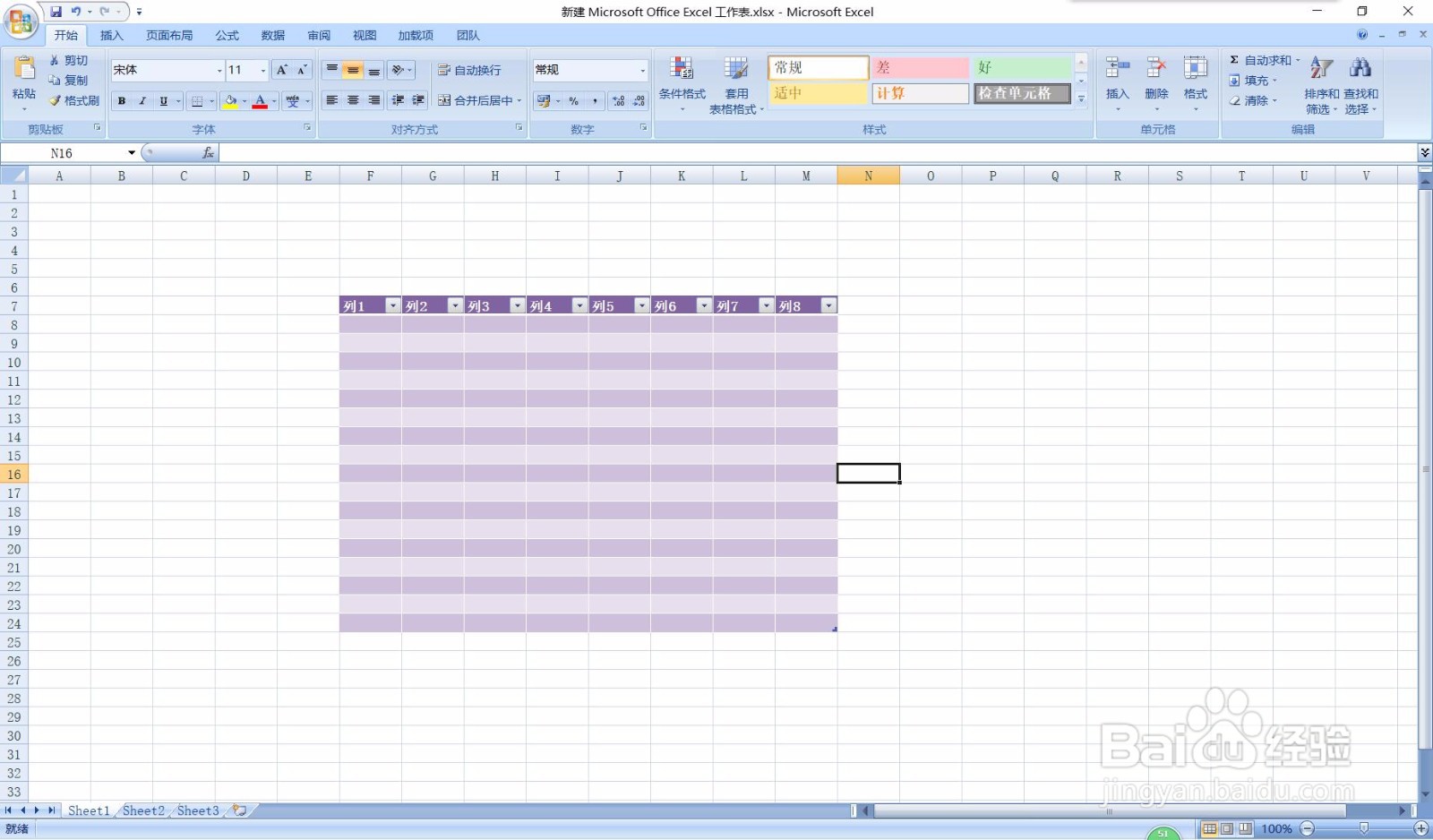Apply the red font color A
The image size is (1433, 840).
pyautogui.click(x=260, y=101)
